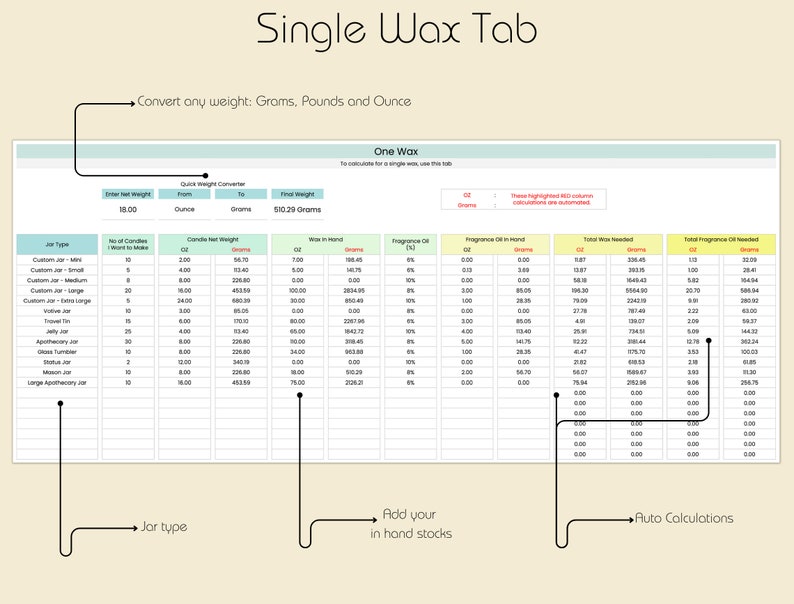Select net weight 680.39 grams cell
The image size is (794, 604).
coord(241,301)
